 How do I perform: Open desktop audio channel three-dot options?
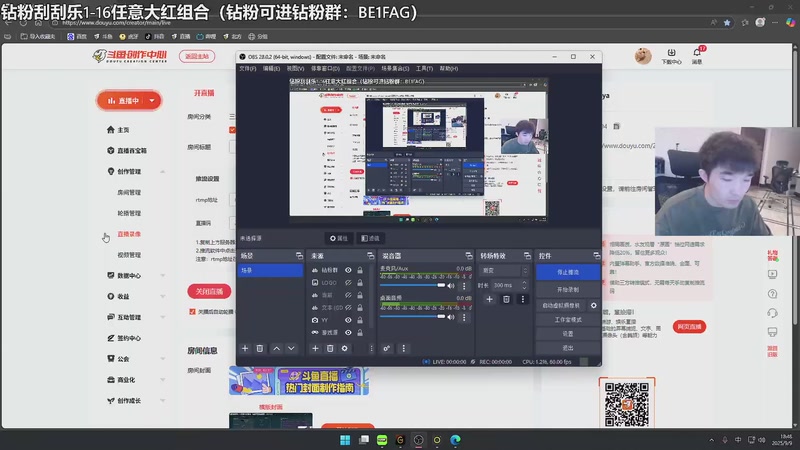(464, 317)
